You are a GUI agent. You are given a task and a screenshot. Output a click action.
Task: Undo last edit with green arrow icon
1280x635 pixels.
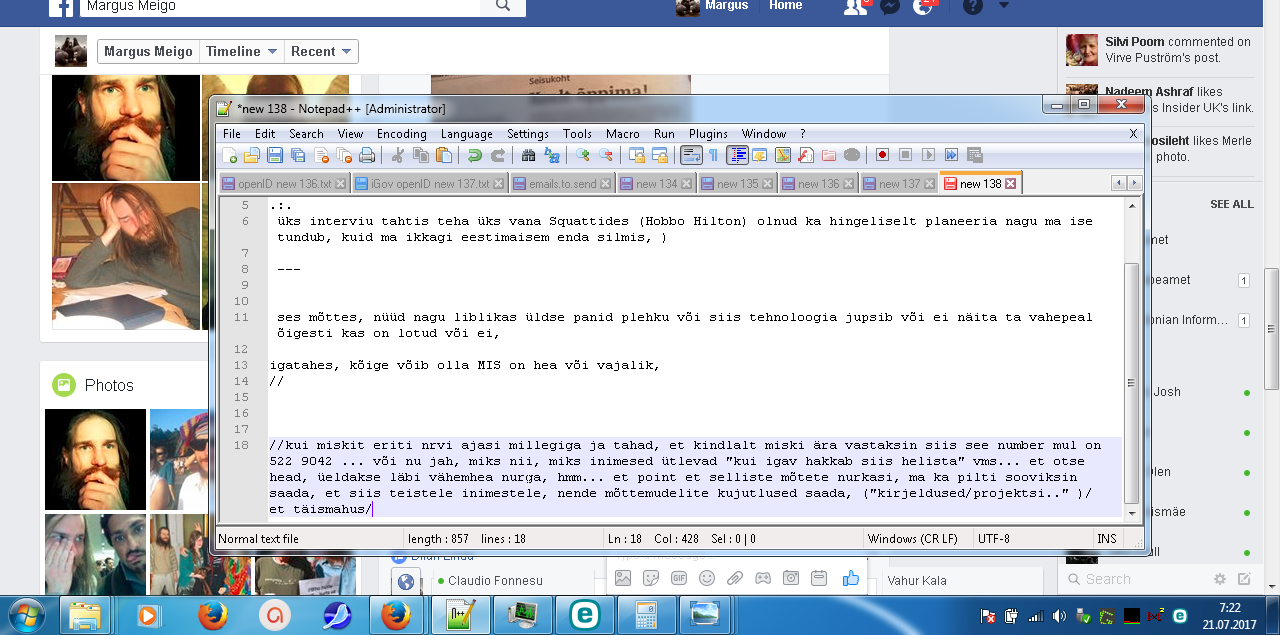tap(474, 155)
